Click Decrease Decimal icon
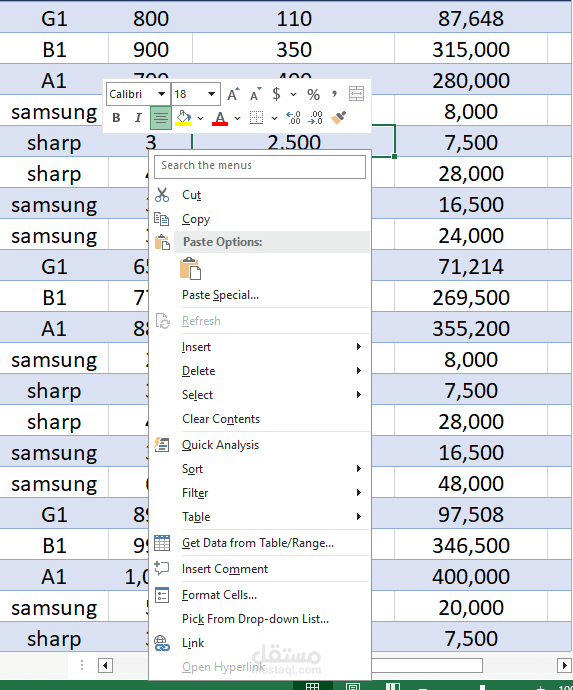 [316, 118]
